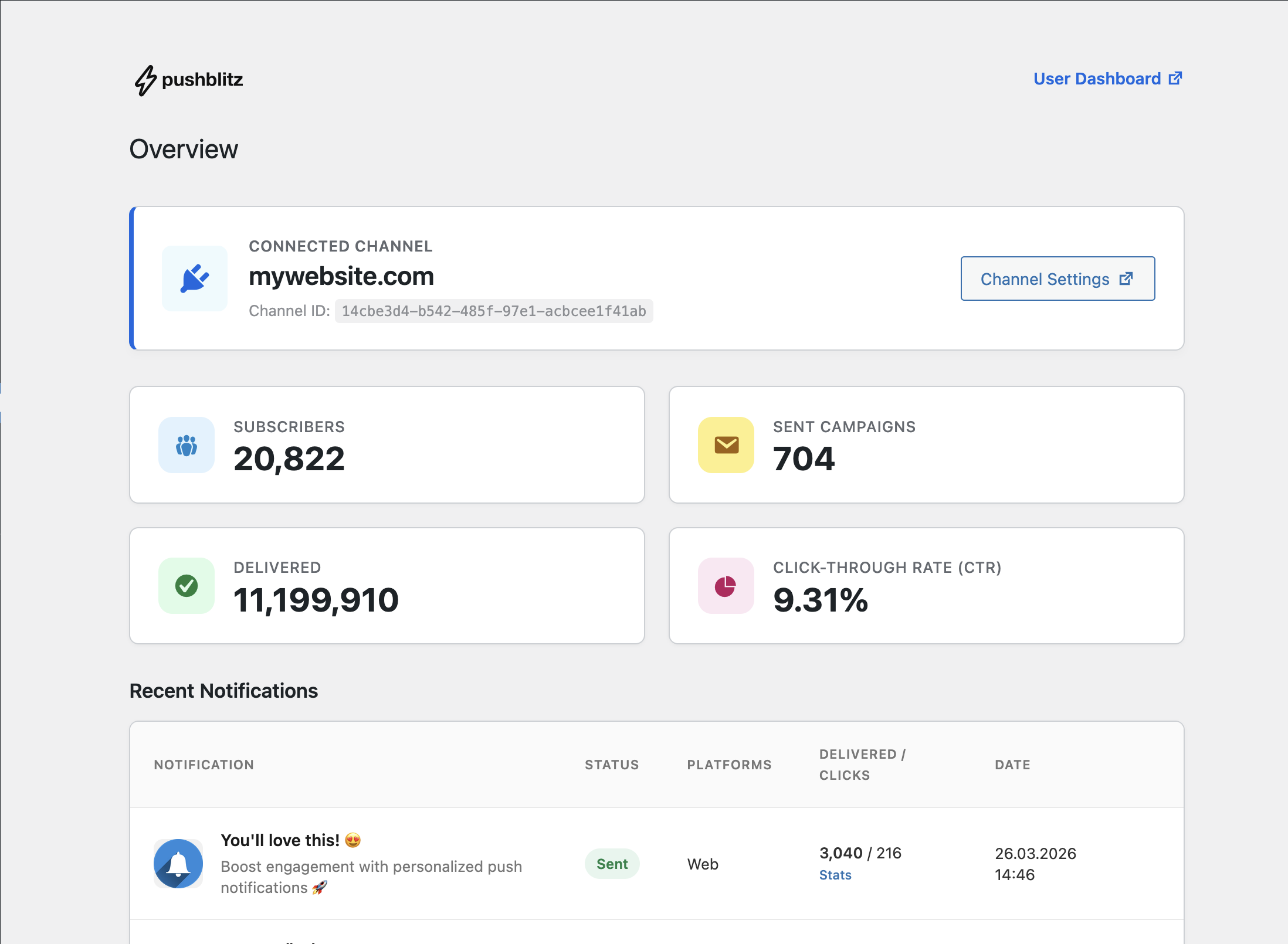Click the pushblitz lightning bolt logo
Viewport: 1288px width, 944px height.
[145, 80]
